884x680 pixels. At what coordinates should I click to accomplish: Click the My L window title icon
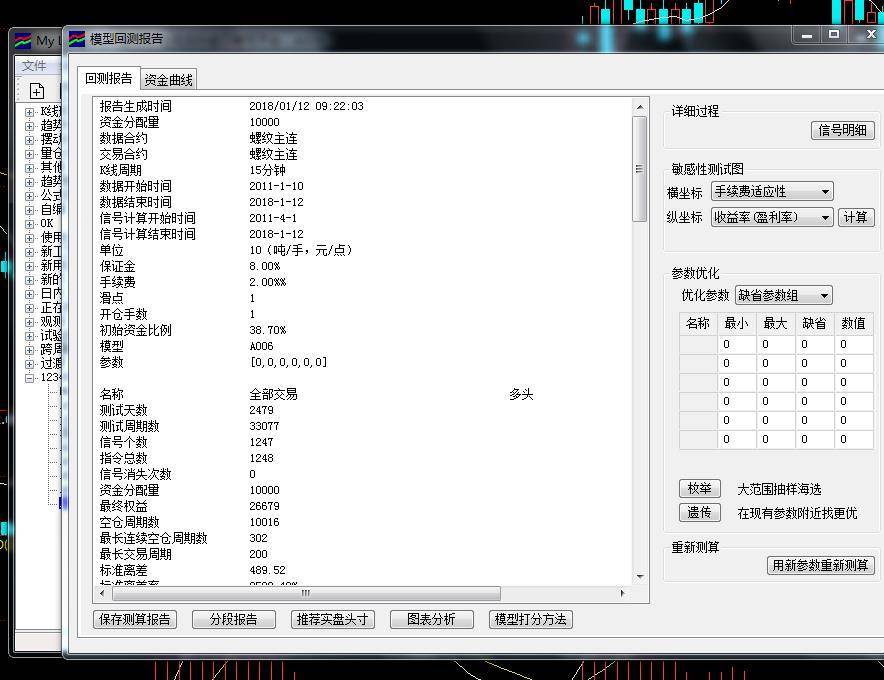(x=23, y=41)
